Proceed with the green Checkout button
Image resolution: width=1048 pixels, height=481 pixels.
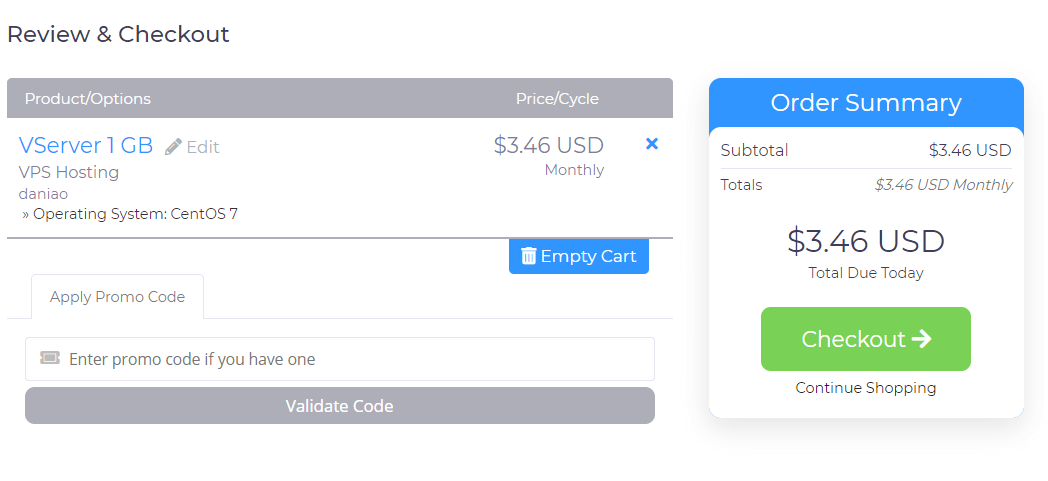pyautogui.click(x=866, y=339)
